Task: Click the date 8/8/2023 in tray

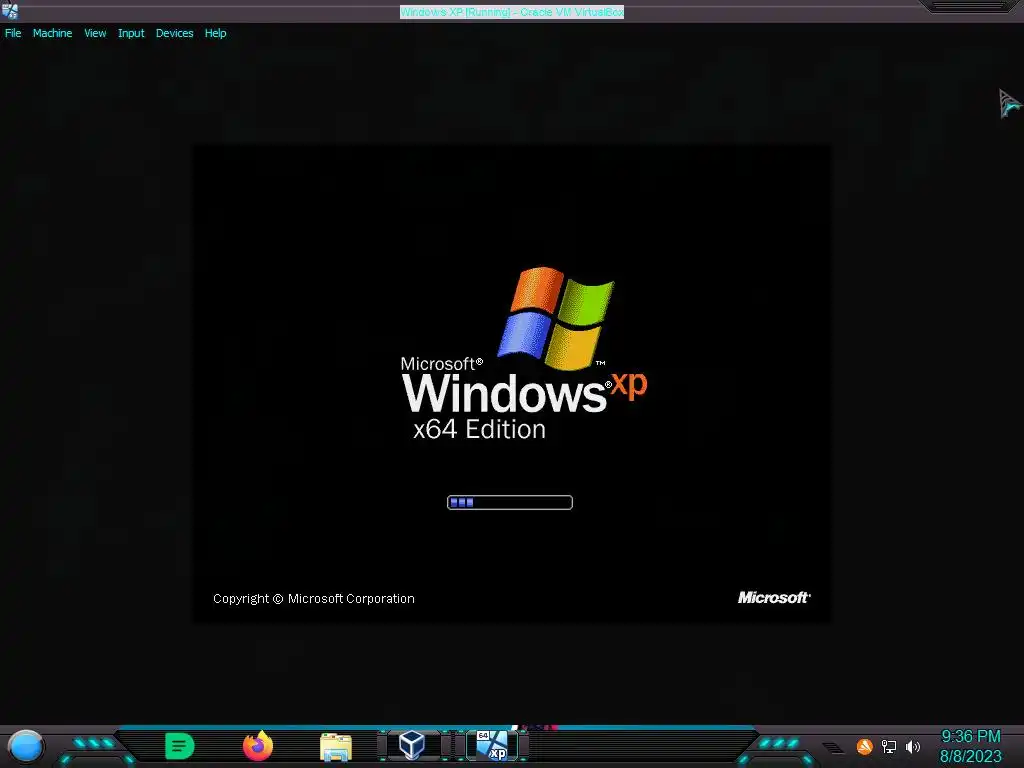Action: click(970, 756)
